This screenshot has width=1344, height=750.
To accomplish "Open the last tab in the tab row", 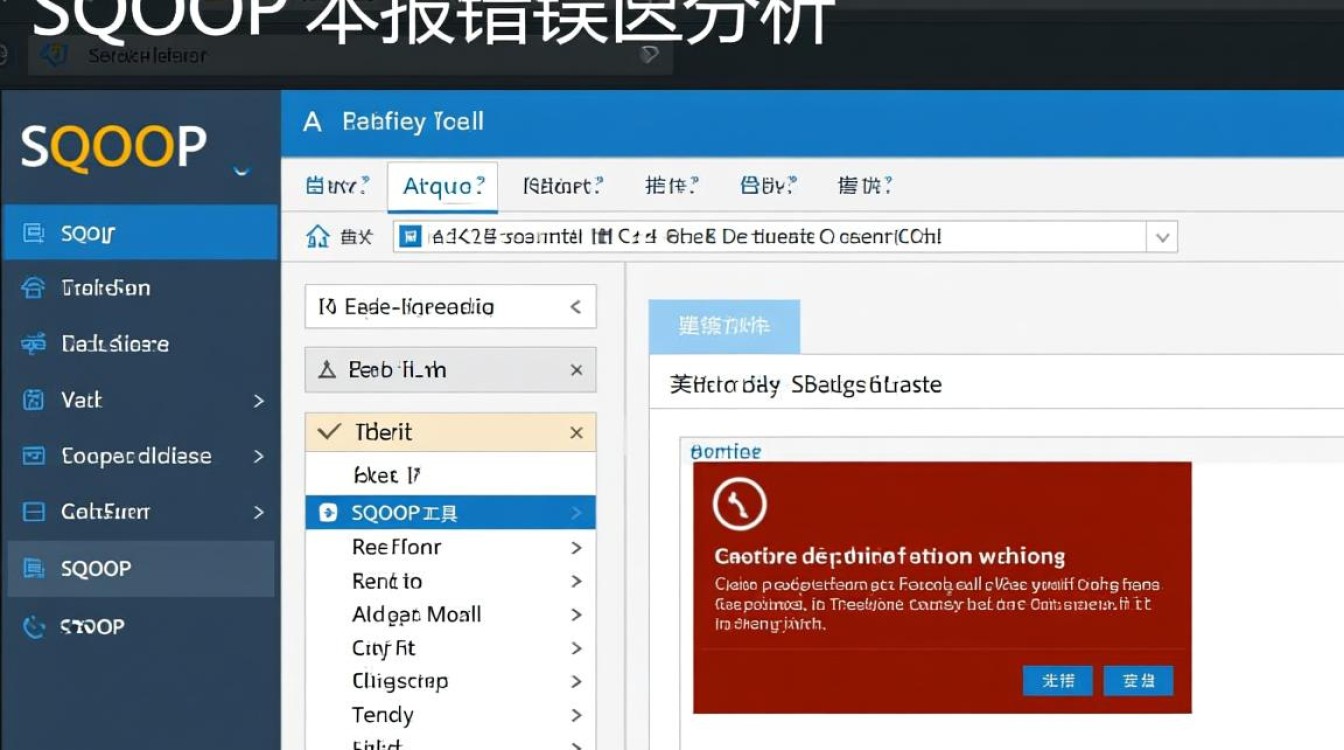I will click(864, 186).
